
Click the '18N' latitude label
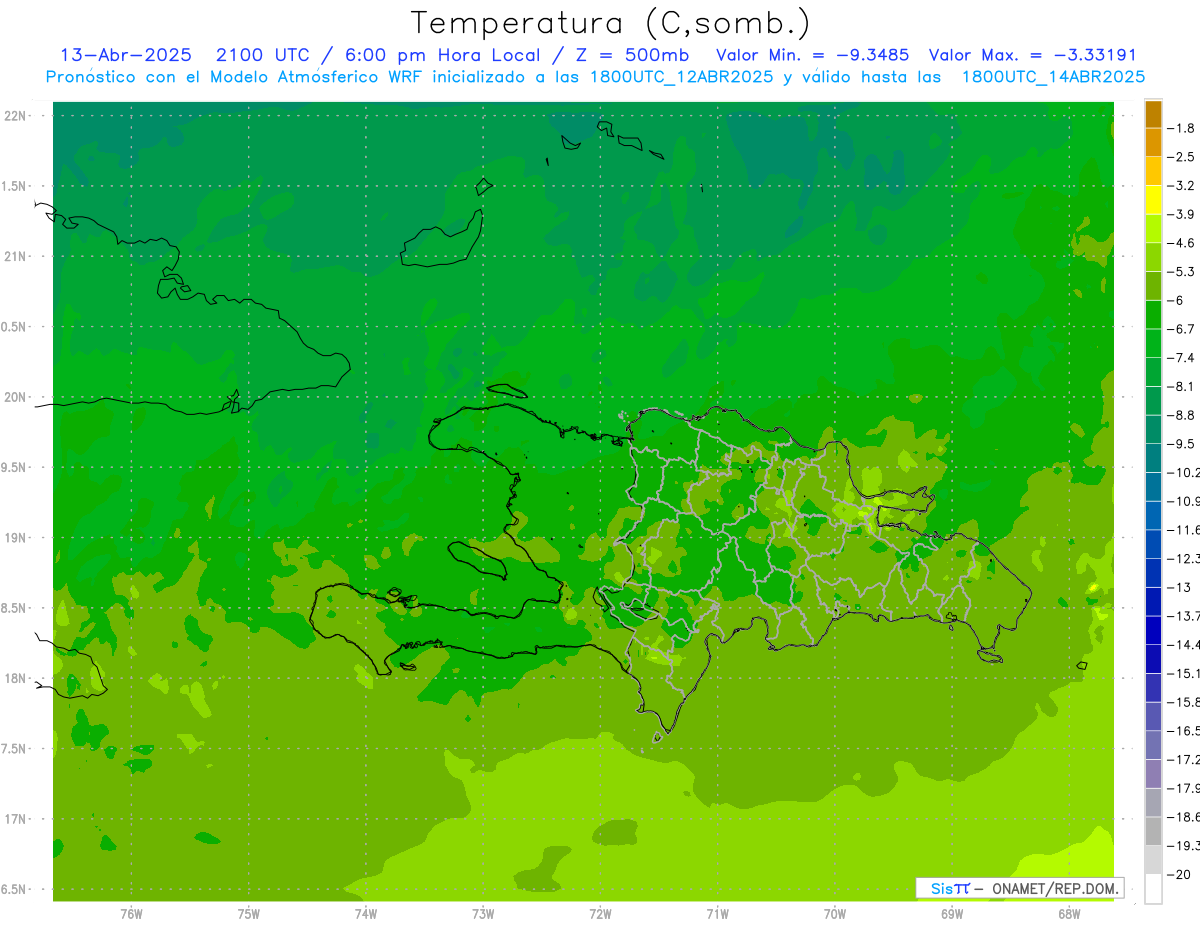(14, 678)
